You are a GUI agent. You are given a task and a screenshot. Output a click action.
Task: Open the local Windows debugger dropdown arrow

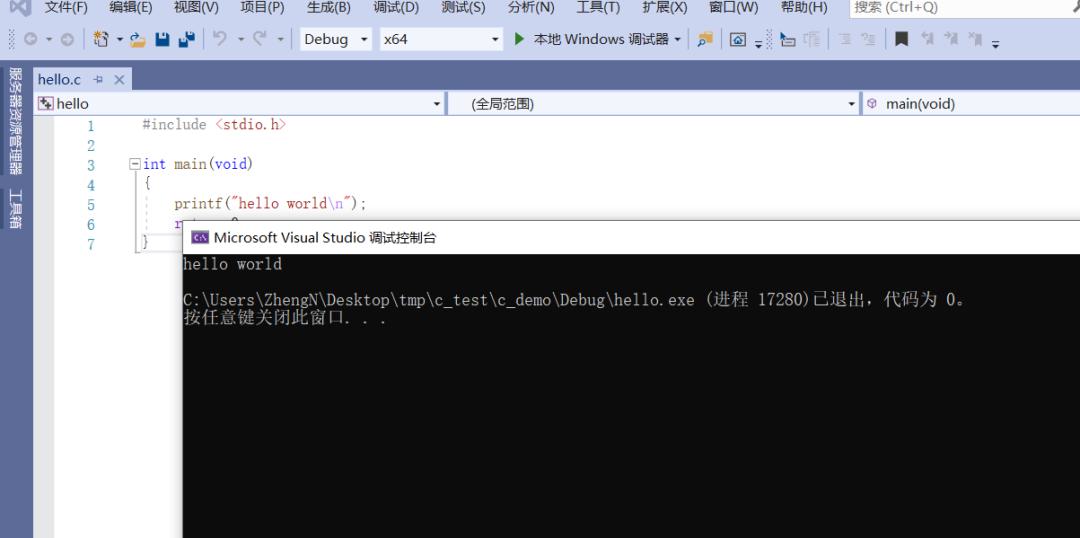click(x=678, y=39)
